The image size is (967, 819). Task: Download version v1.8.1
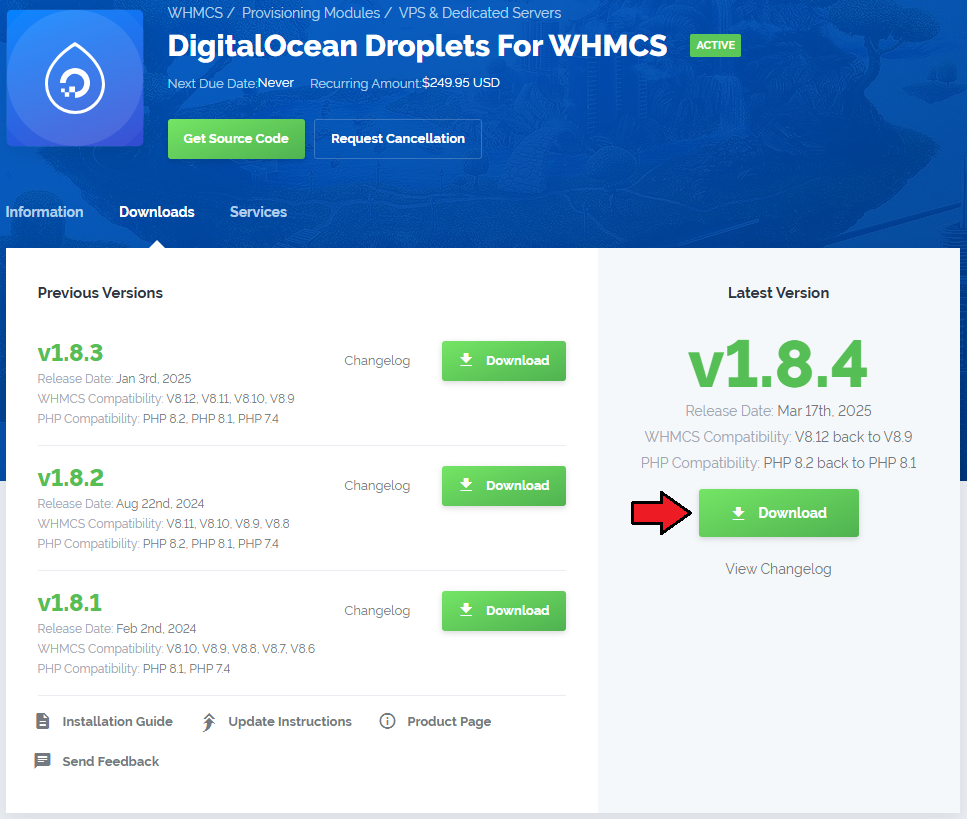[504, 611]
